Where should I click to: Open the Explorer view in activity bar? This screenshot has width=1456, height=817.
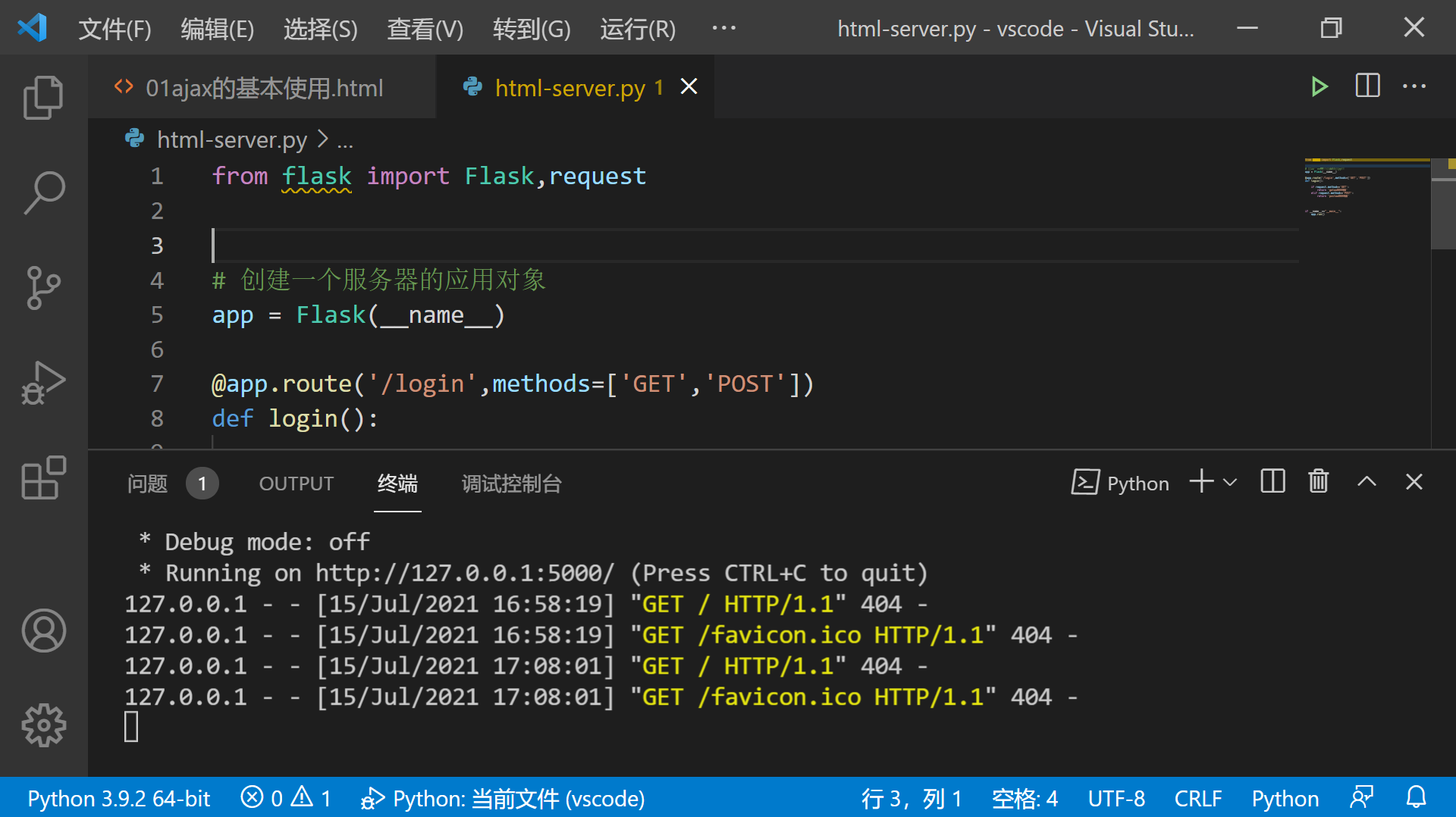click(43, 98)
